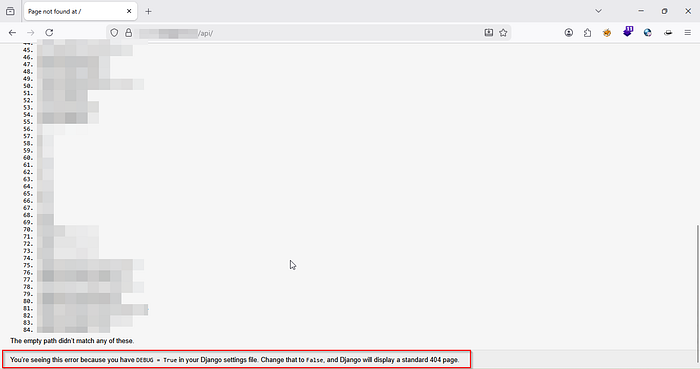Viewport: 700px width, 369px height.
Task: Open a new tab with plus button
Action: coord(148,12)
